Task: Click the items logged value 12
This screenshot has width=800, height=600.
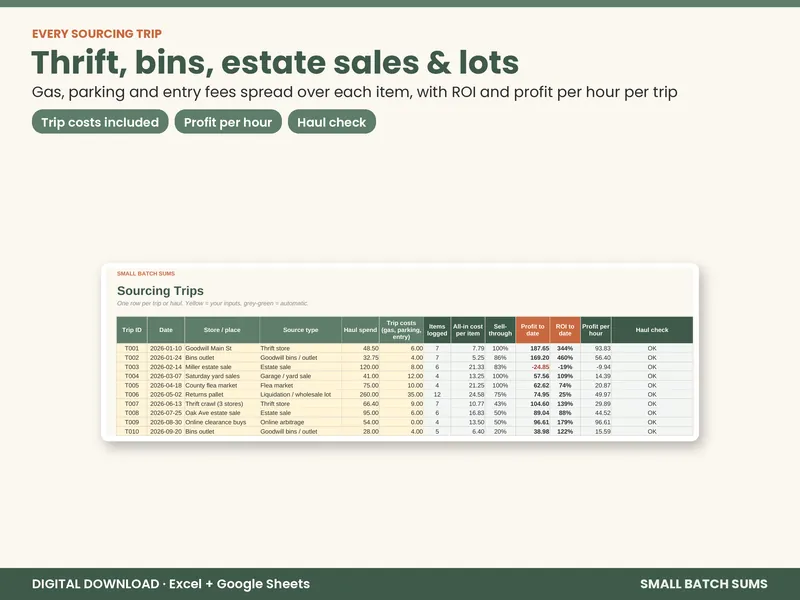Action: click(x=437, y=394)
